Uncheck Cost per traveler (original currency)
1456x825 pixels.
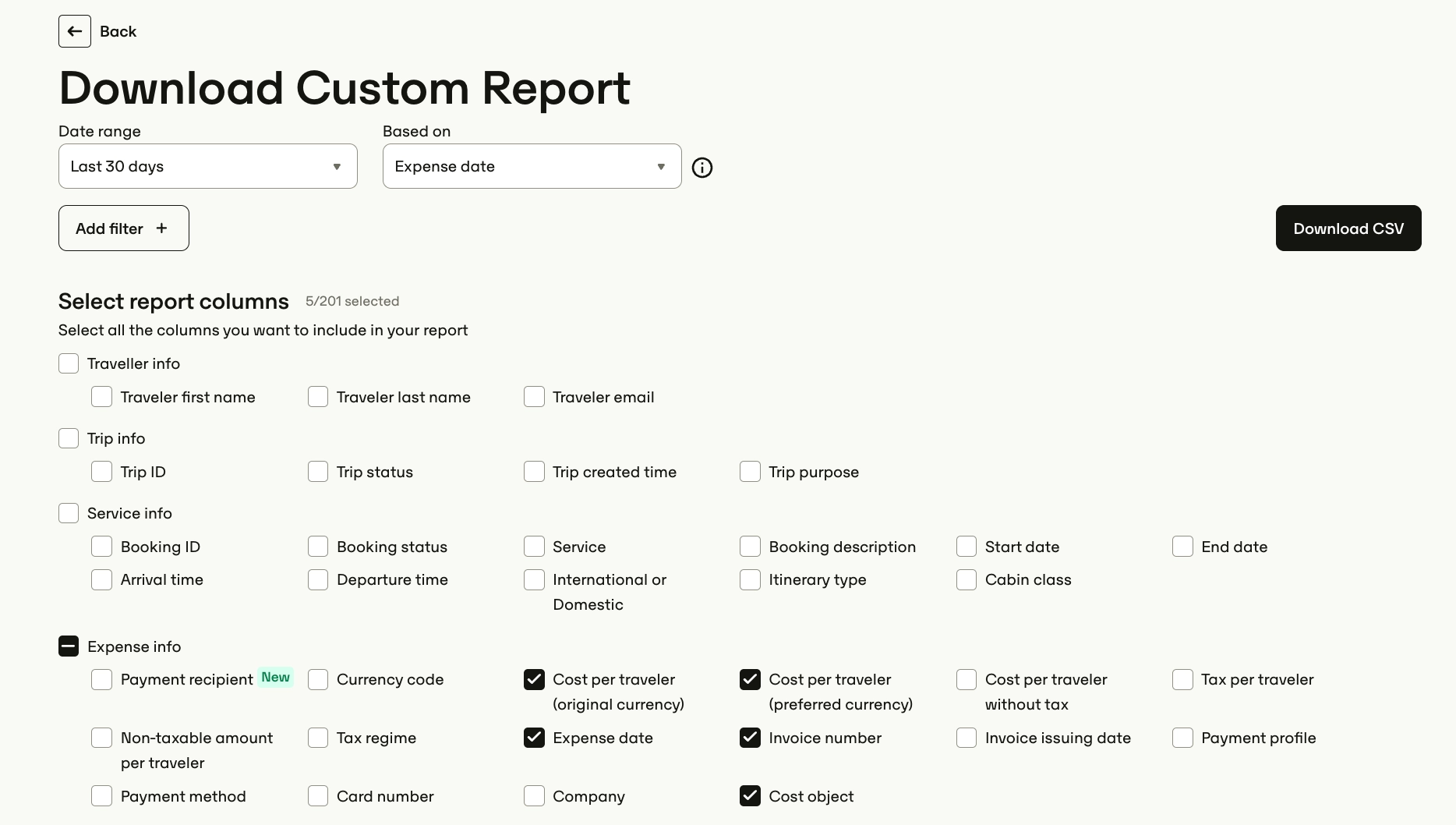pyautogui.click(x=534, y=679)
